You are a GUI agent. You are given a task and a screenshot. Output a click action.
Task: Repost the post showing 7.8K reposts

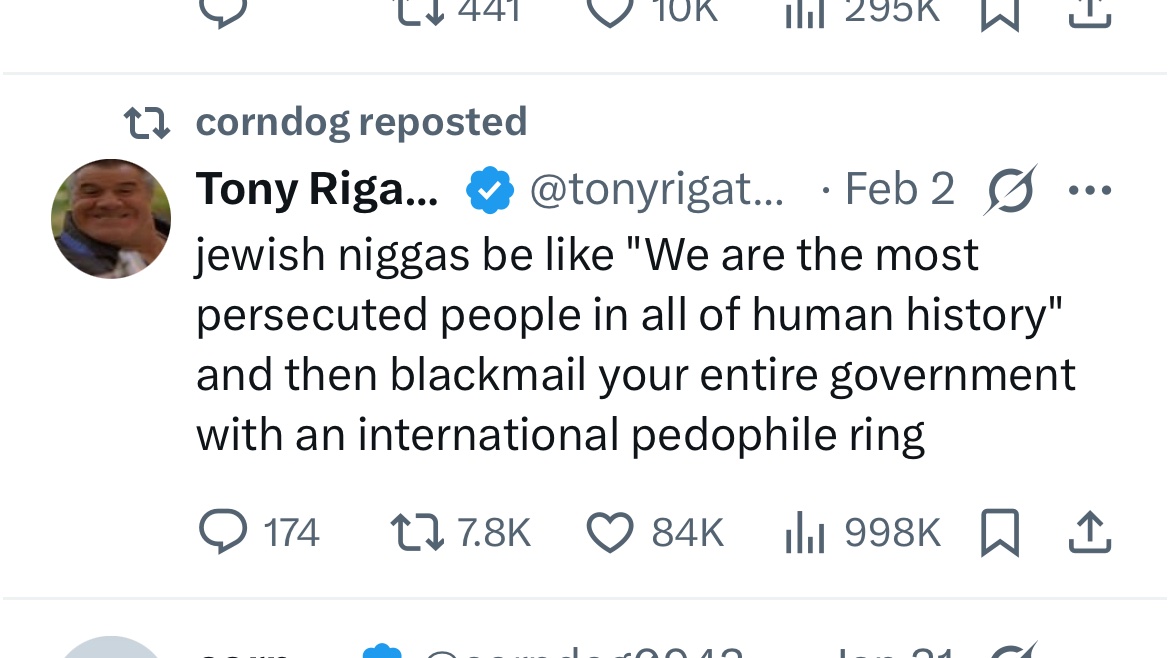tap(415, 532)
